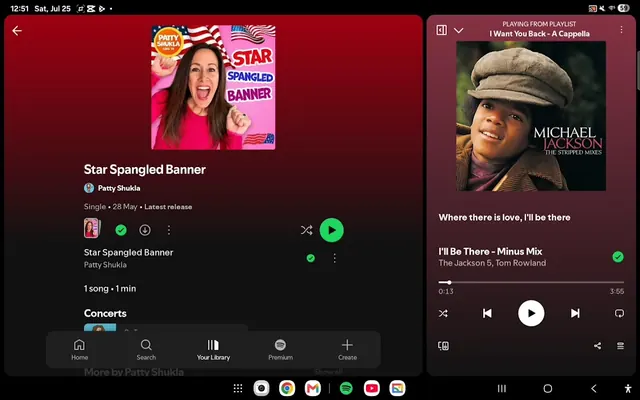This screenshot has width=640, height=400.
Task: Tap the battery indicator in status bar
Action: [623, 8]
